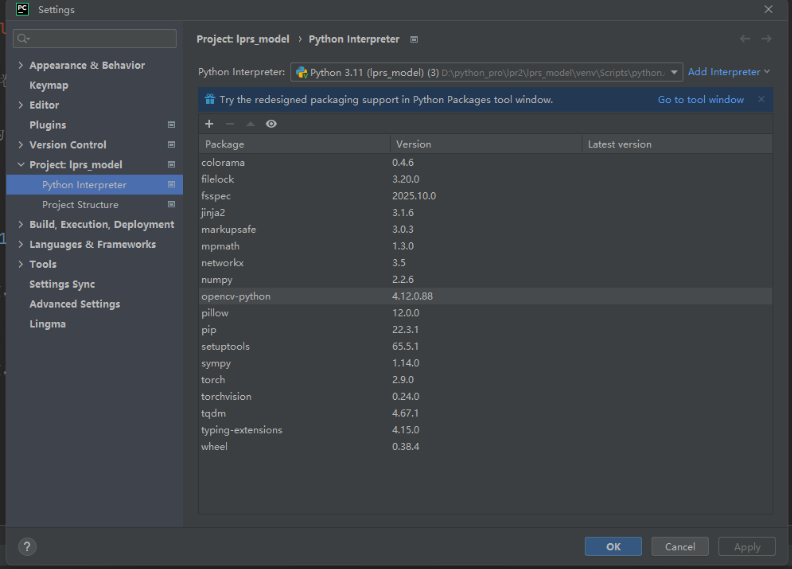Select the colorama package row

[485, 163]
